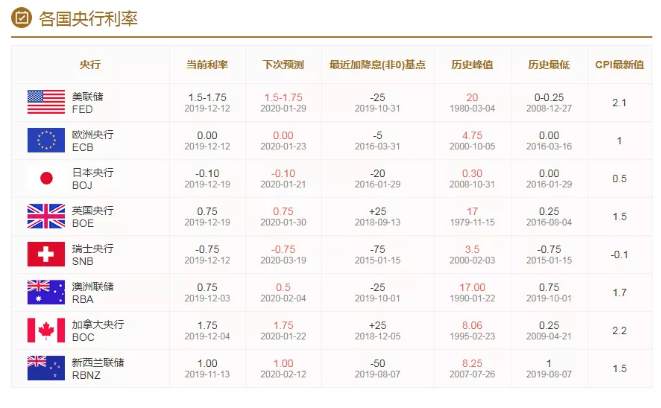Click the CPI最新值 column header
The width and height of the screenshot is (661, 408).
(x=619, y=64)
